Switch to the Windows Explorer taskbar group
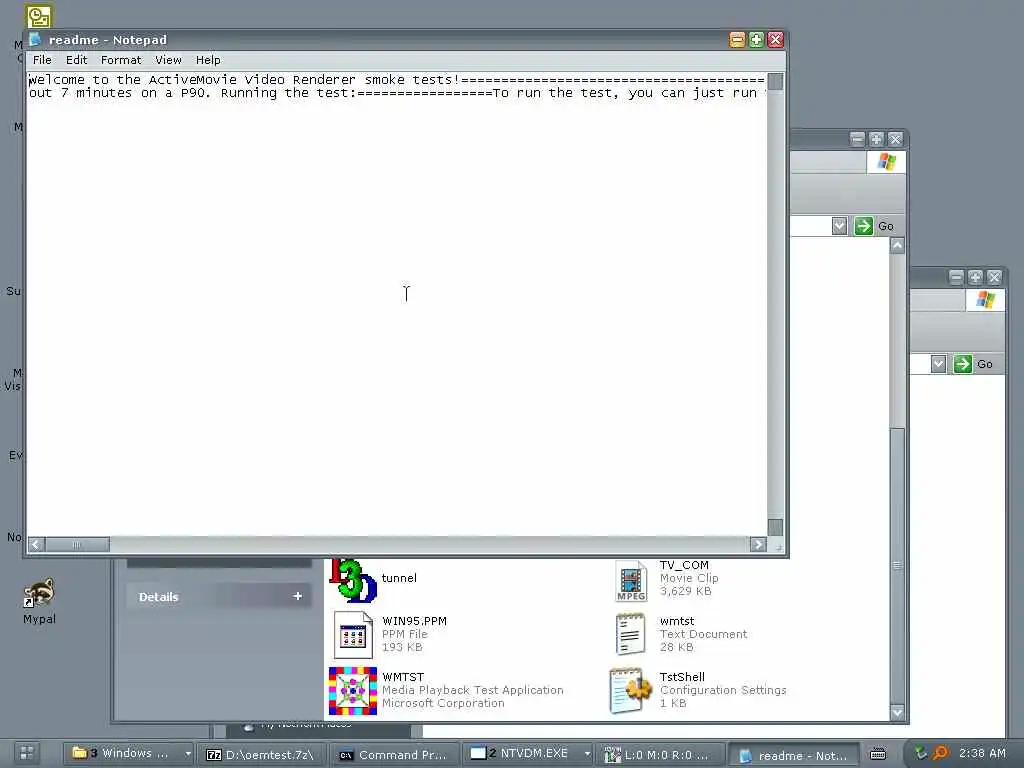 click(123, 754)
